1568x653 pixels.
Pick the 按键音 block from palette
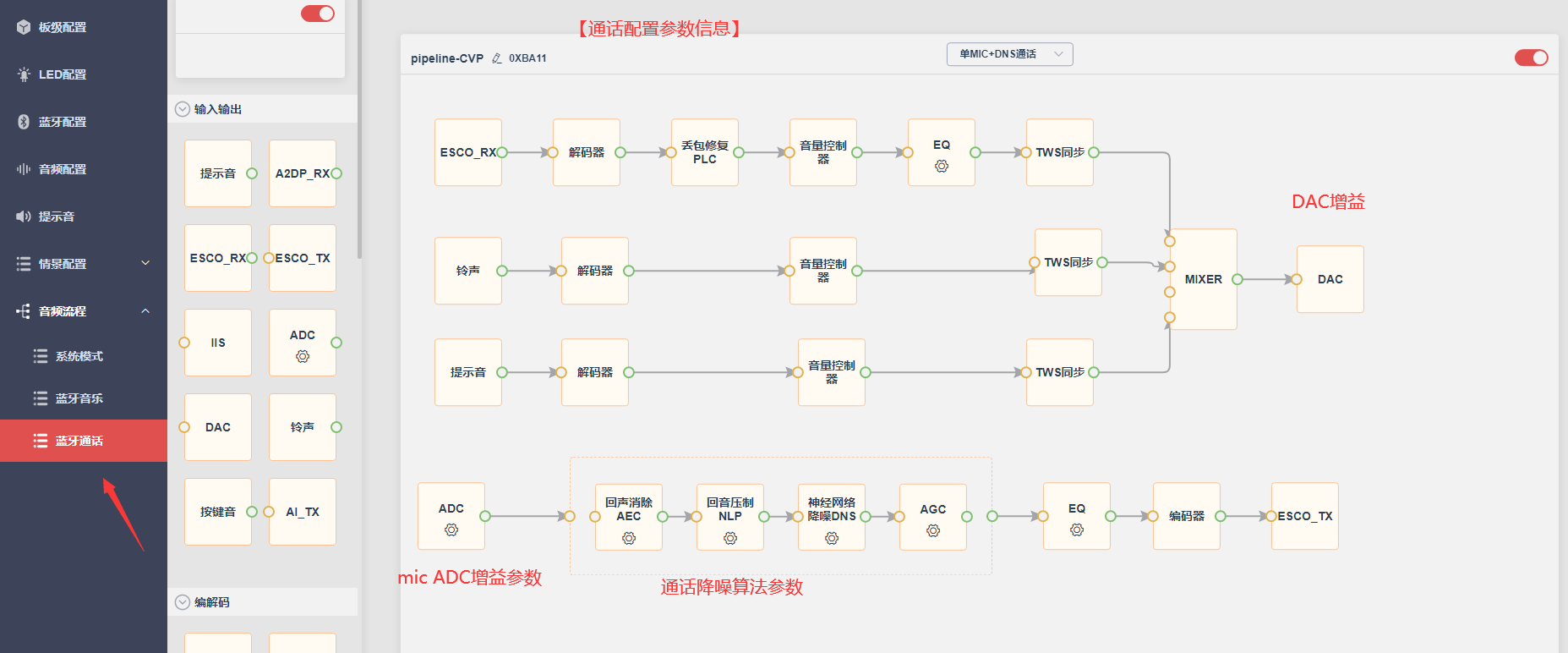coord(218,512)
